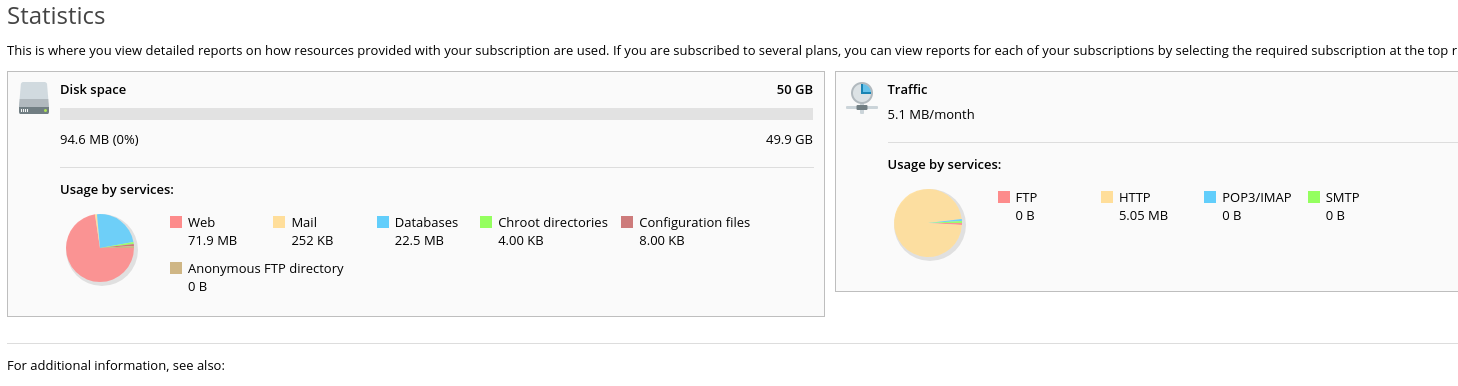Viewport: 1458px width, 386px height.
Task: Click the Traffic heading label
Action: point(908,90)
